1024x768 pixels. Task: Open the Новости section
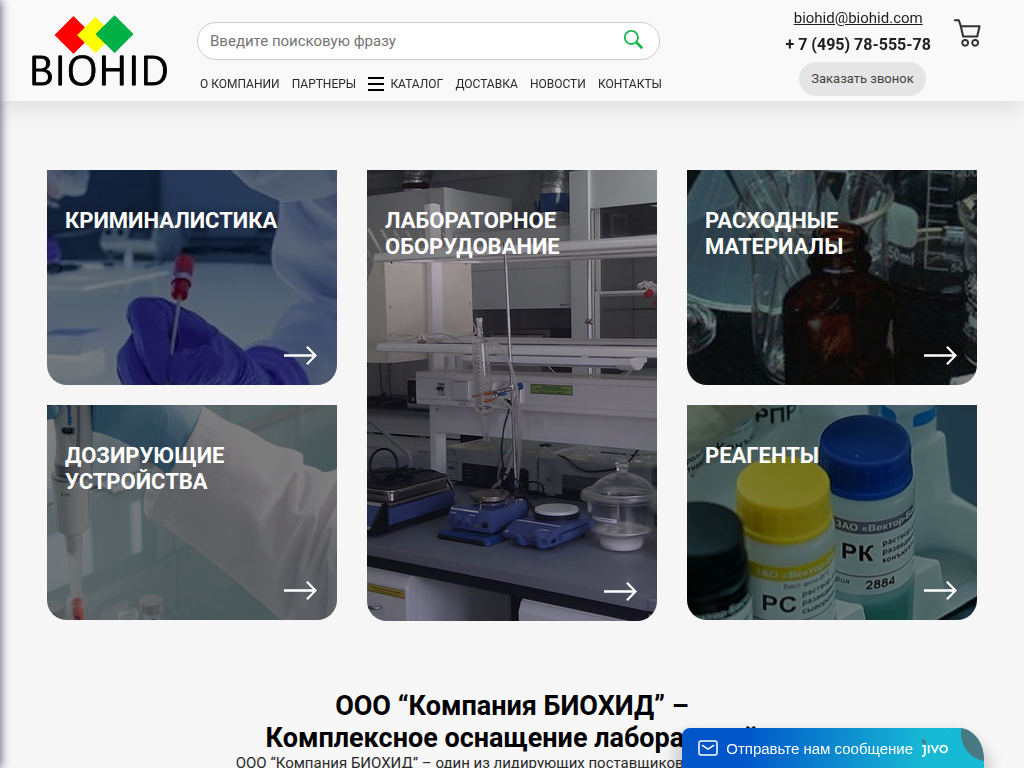pos(557,84)
